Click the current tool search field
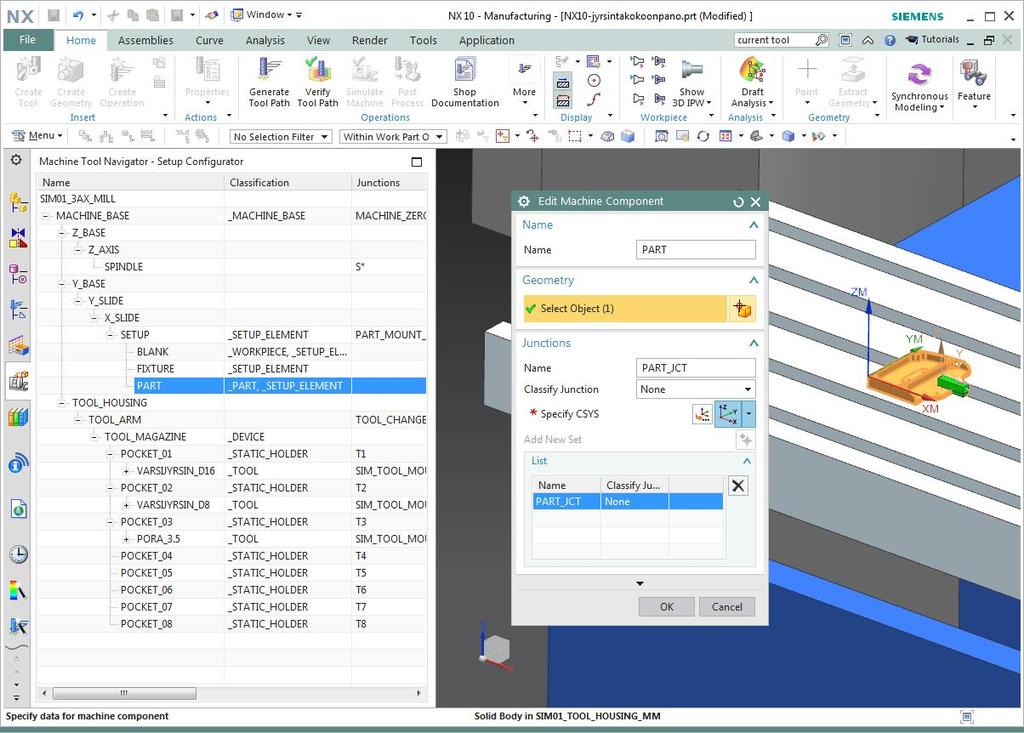The image size is (1024, 733). (x=773, y=40)
